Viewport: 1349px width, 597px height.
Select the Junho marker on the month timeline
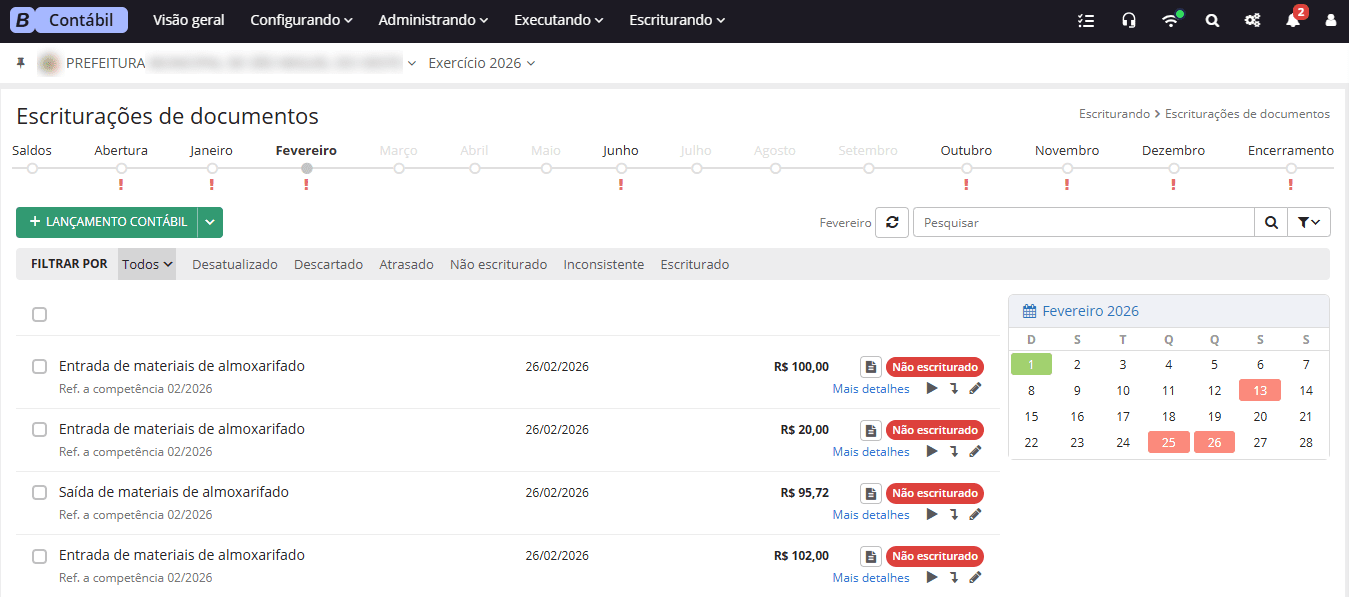[620, 169]
